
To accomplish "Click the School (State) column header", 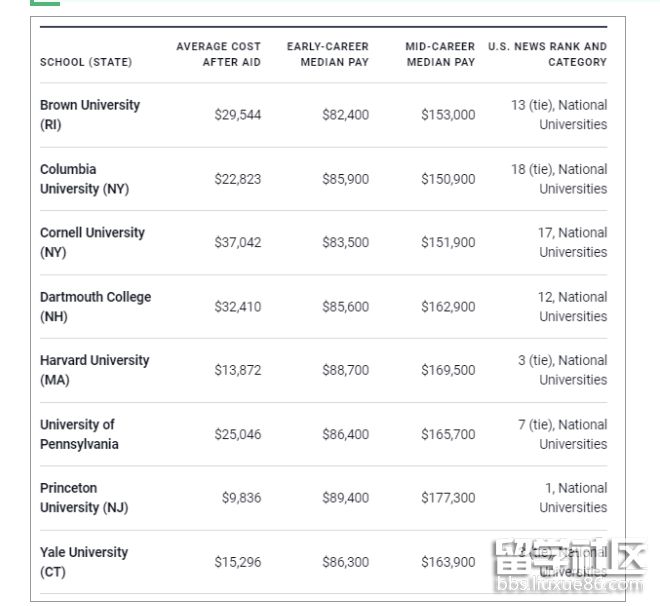I will coord(86,62).
